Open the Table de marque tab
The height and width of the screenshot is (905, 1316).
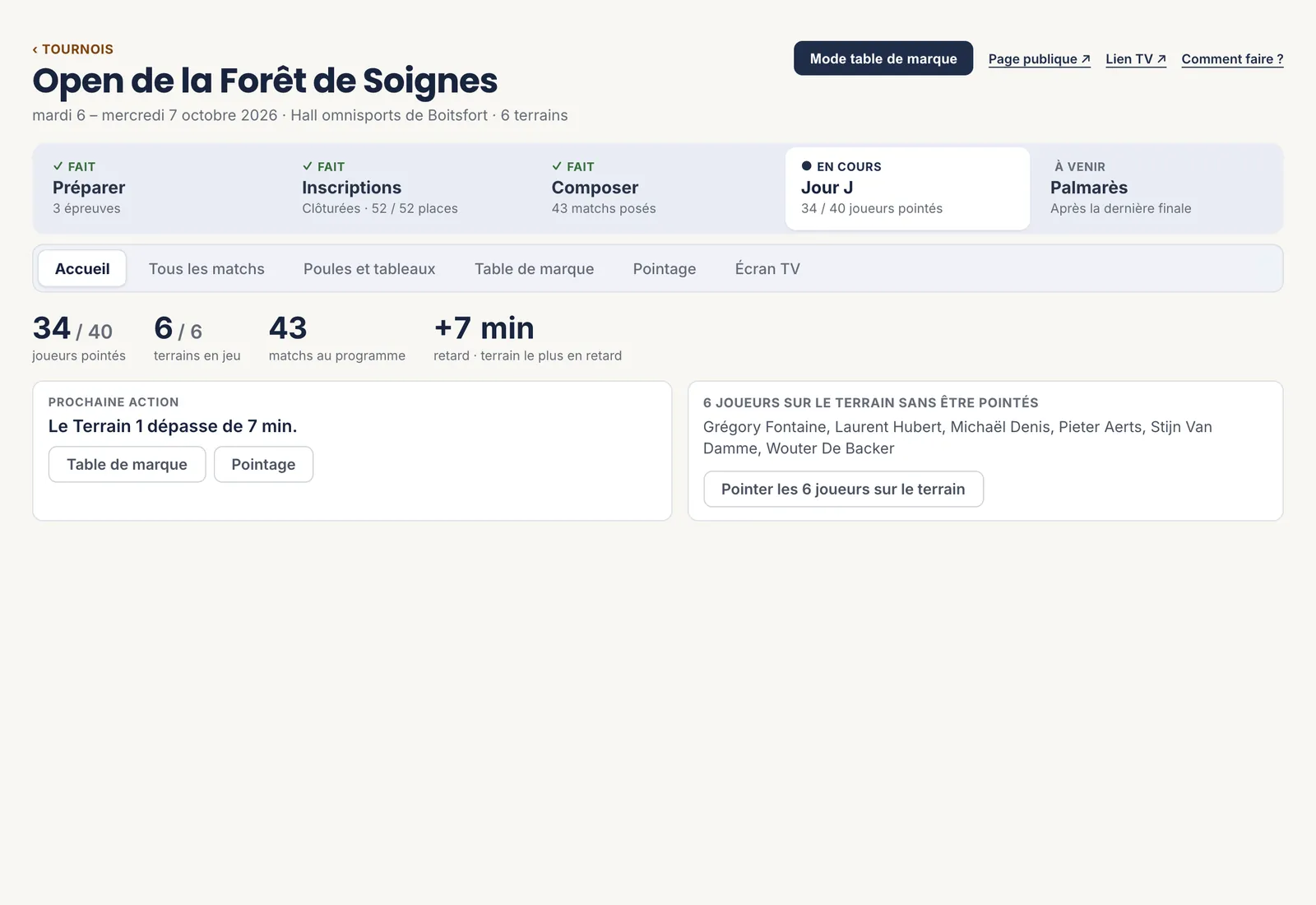[534, 269]
